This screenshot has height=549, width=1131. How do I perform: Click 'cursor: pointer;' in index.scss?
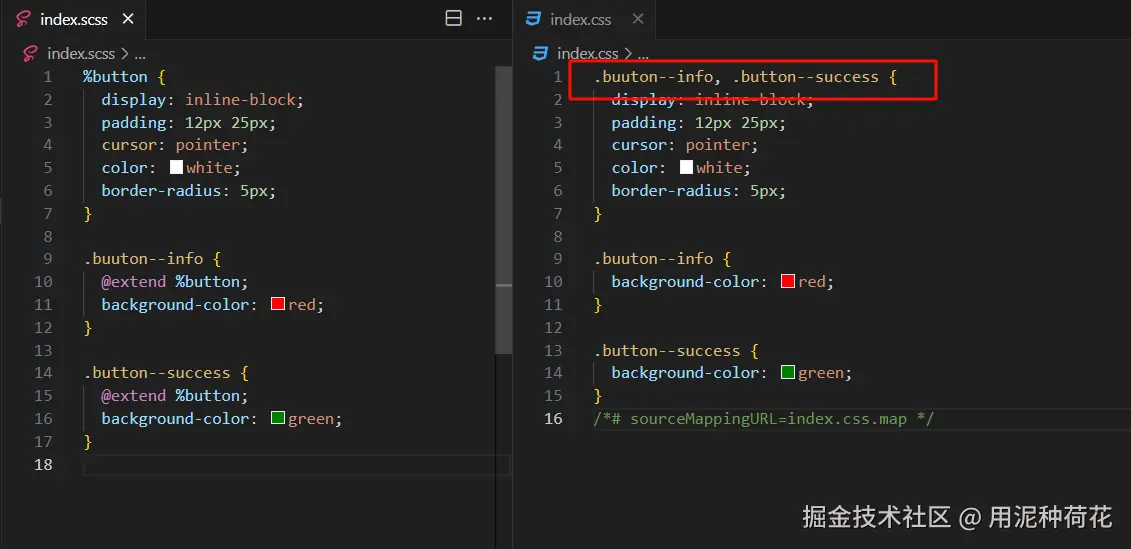(175, 144)
